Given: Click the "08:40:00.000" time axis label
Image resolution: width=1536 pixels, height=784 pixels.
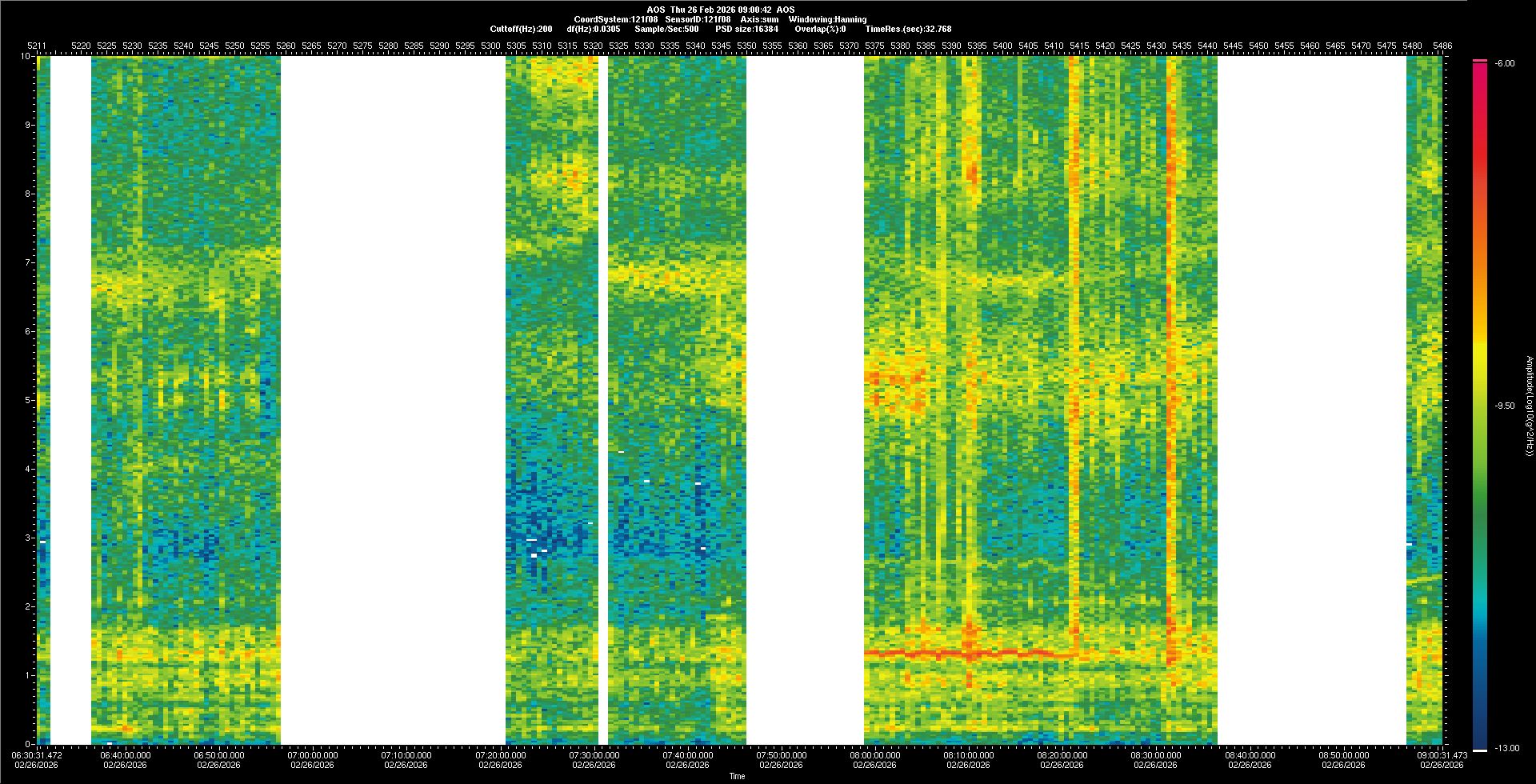Looking at the screenshot, I should [1249, 754].
